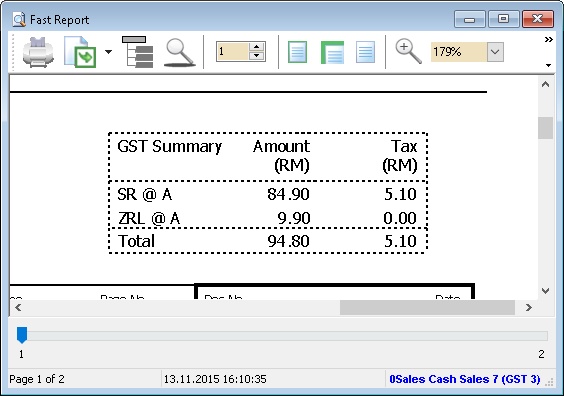Click the 0.00 tax value
This screenshot has width=564, height=396.
pyautogui.click(x=400, y=218)
